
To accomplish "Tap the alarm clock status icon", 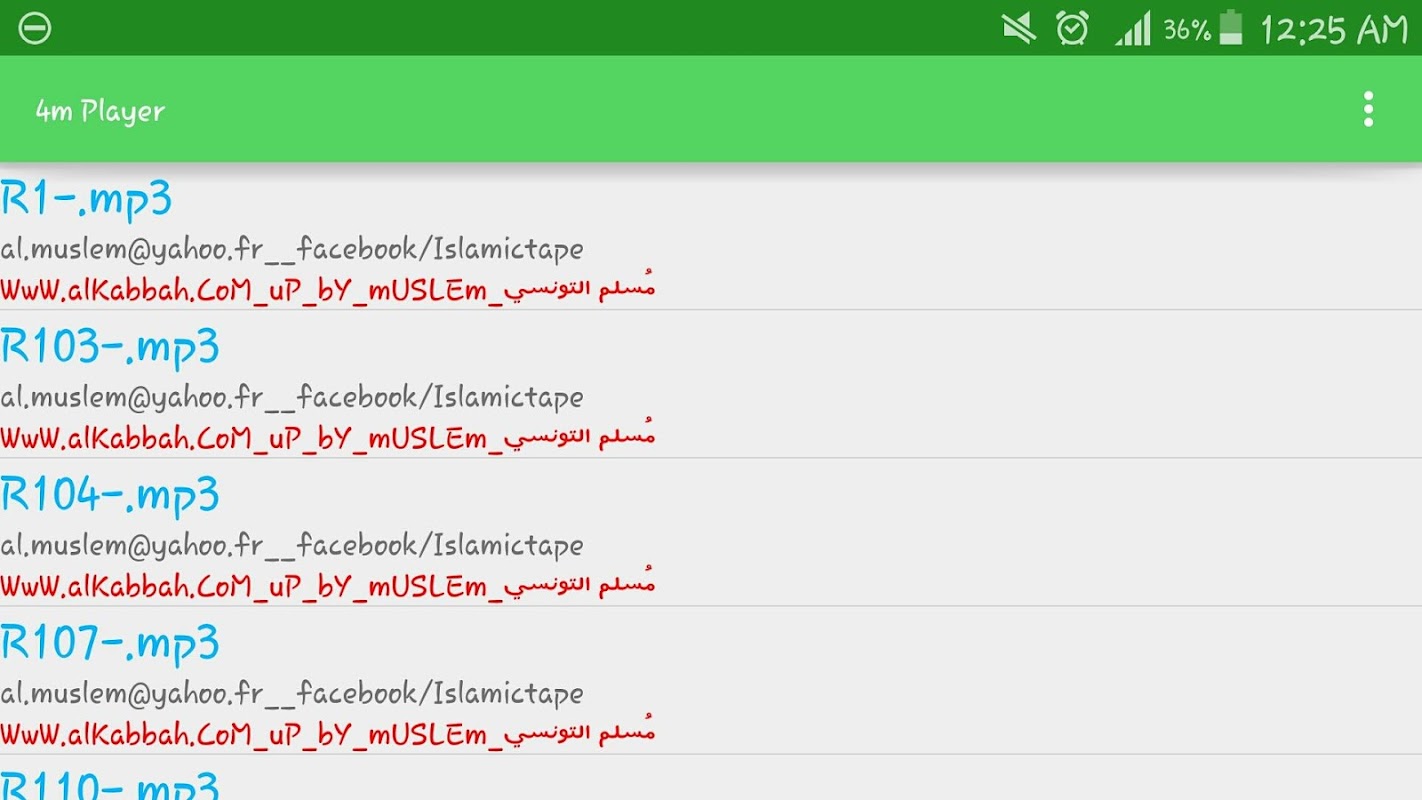I will (1072, 28).
